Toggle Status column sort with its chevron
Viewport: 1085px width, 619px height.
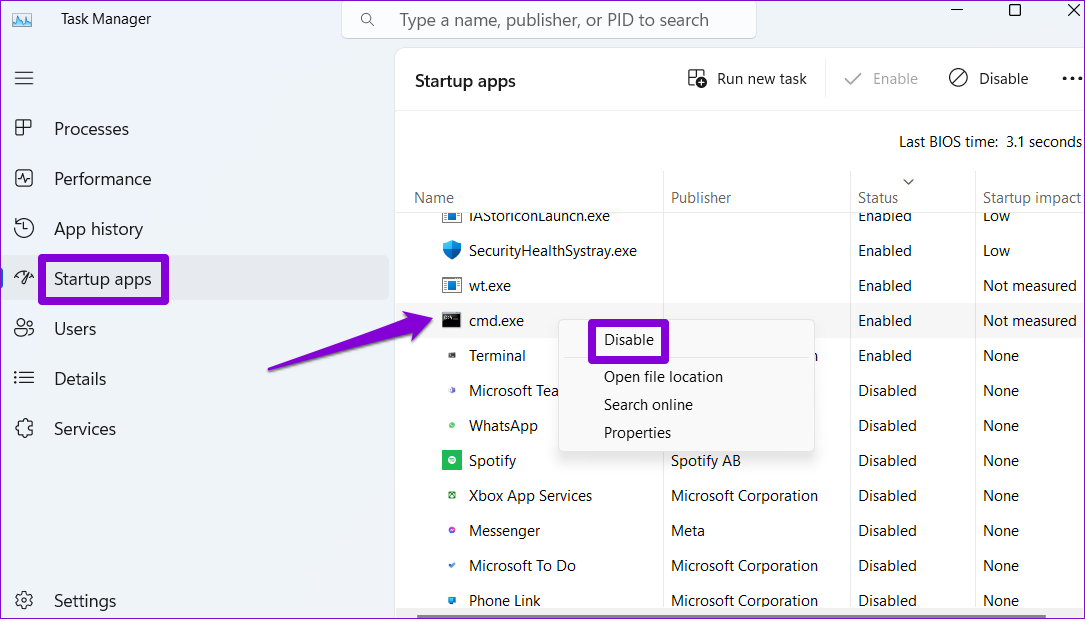click(x=907, y=182)
